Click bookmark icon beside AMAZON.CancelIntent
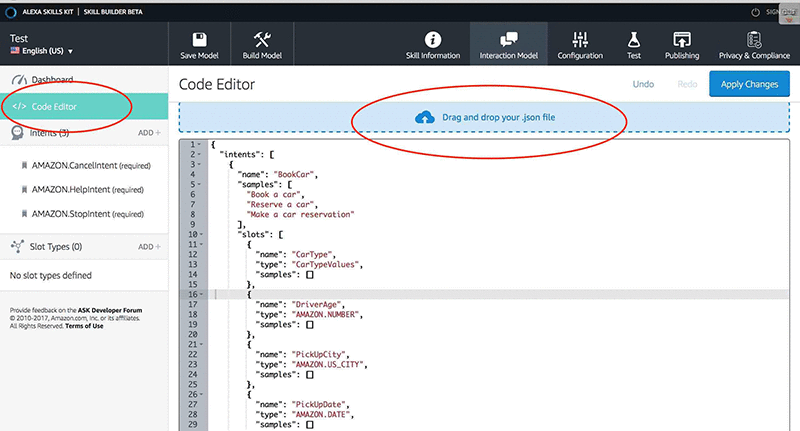This screenshot has width=800, height=431. [24, 165]
